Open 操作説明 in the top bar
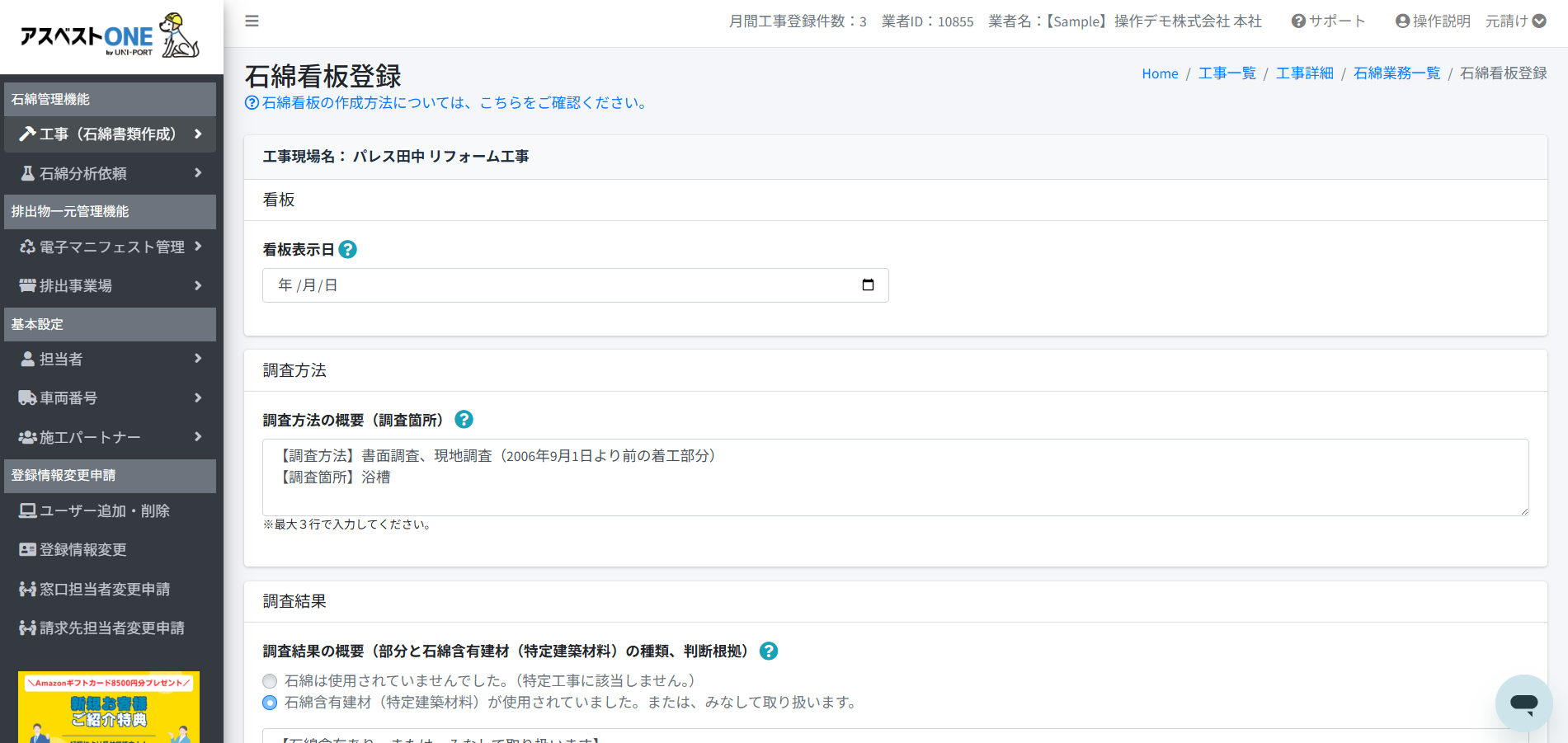1568x743 pixels. (x=1433, y=21)
